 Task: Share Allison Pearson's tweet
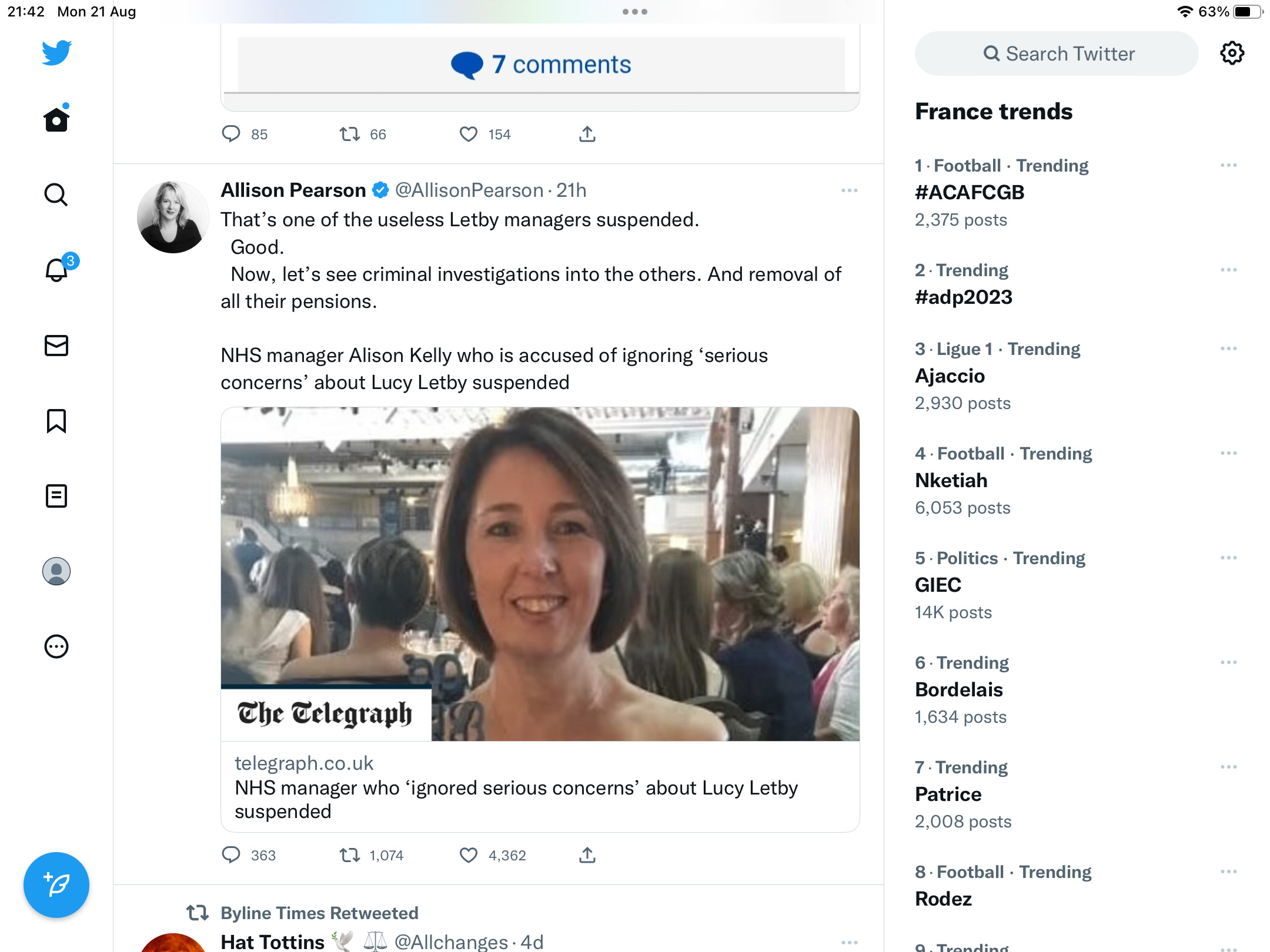[587, 855]
